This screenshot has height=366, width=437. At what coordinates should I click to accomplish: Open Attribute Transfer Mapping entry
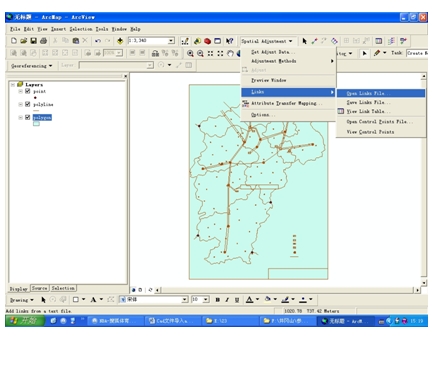(288, 103)
